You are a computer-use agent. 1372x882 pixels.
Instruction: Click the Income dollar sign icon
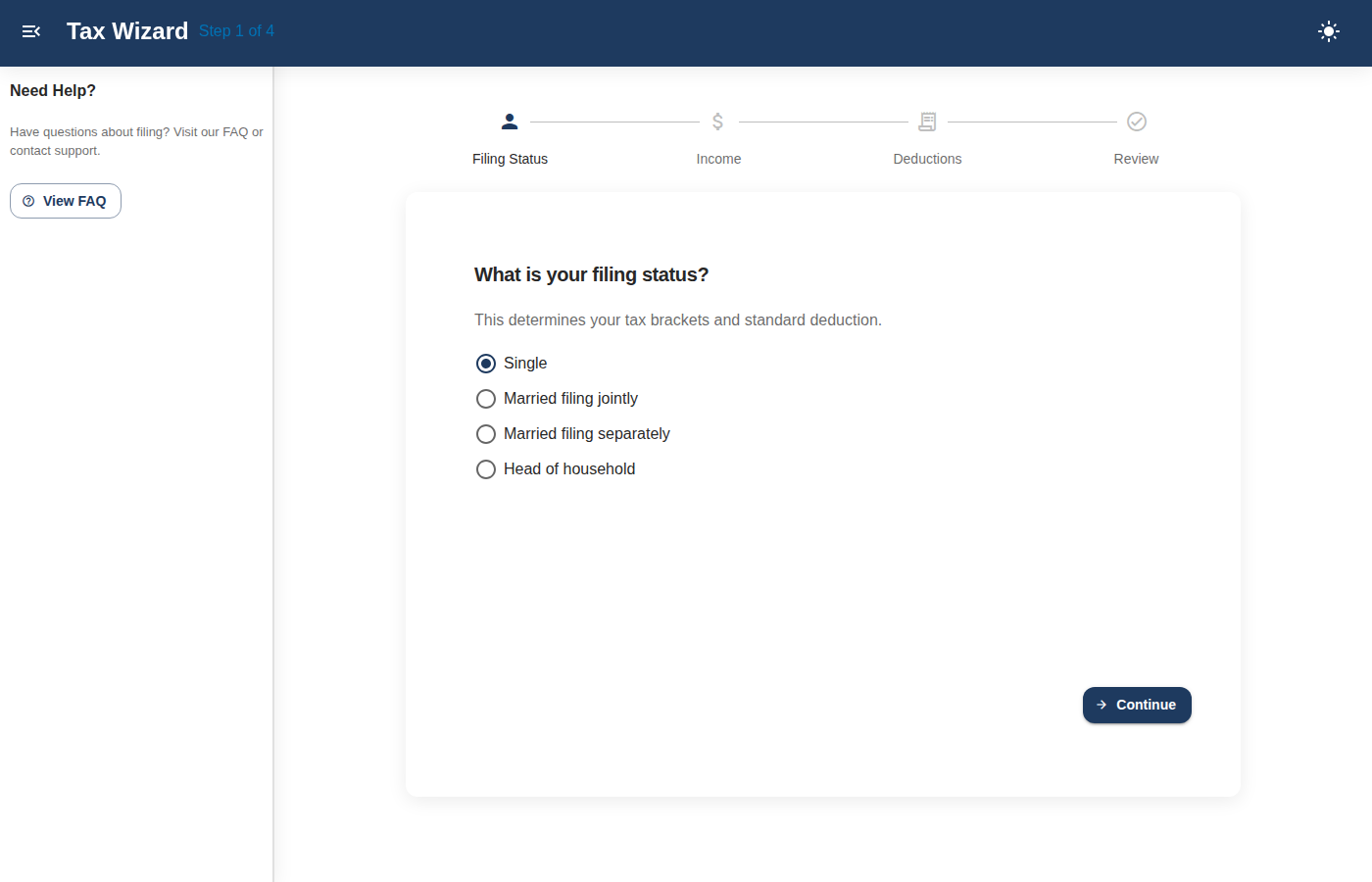pos(718,122)
